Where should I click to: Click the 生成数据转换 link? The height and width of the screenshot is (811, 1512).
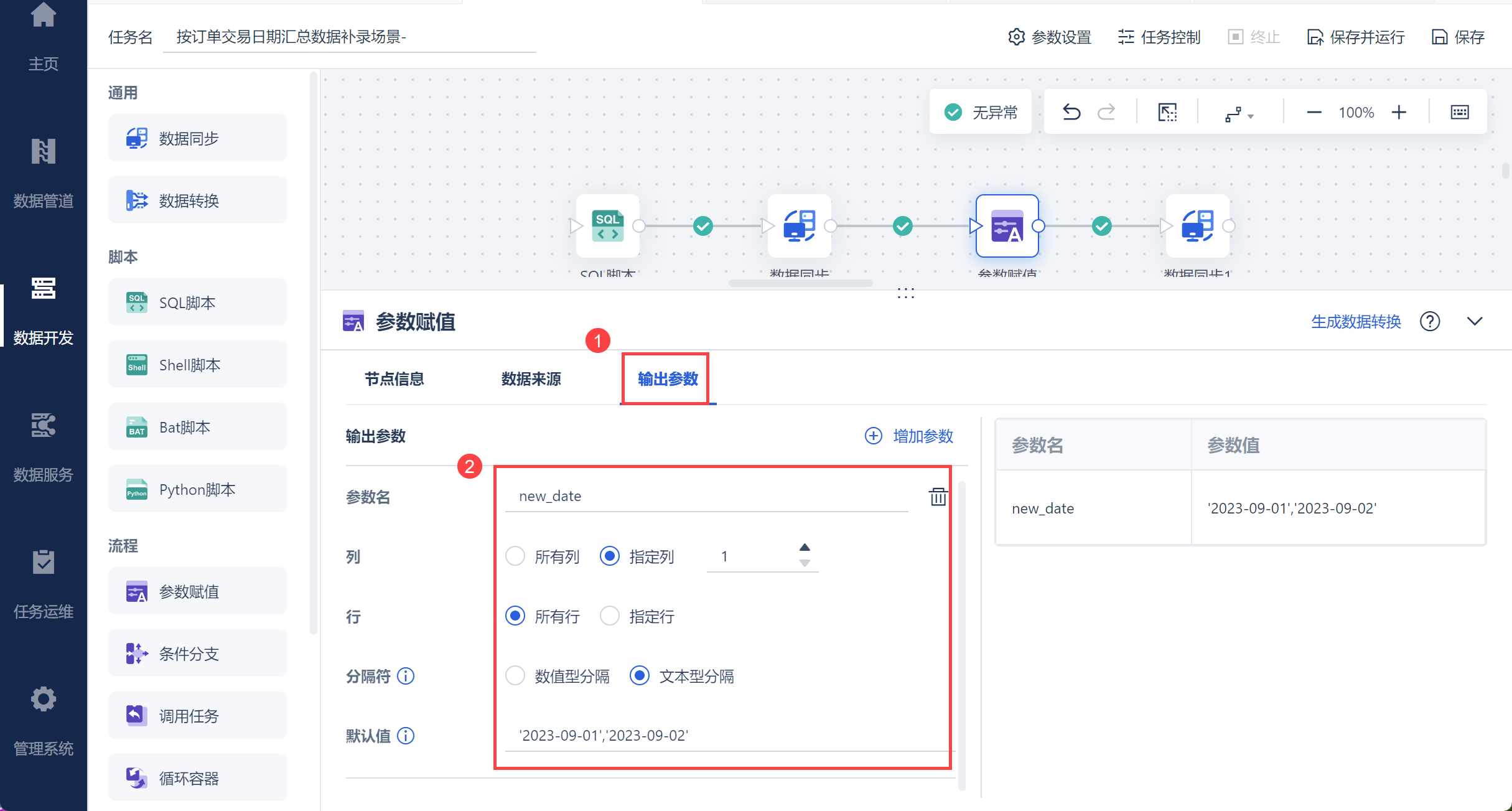[x=1356, y=322]
